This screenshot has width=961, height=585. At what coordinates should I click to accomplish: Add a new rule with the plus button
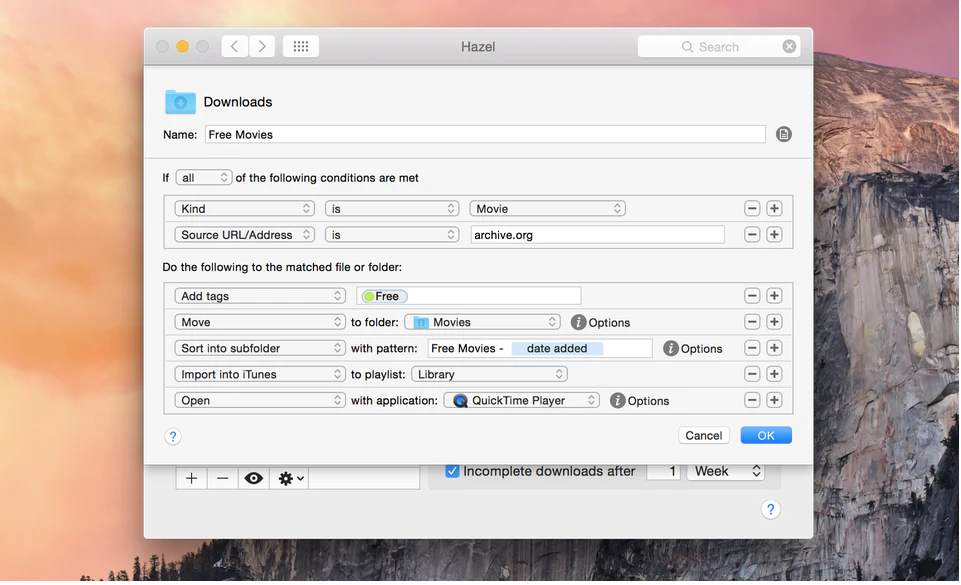tap(191, 478)
